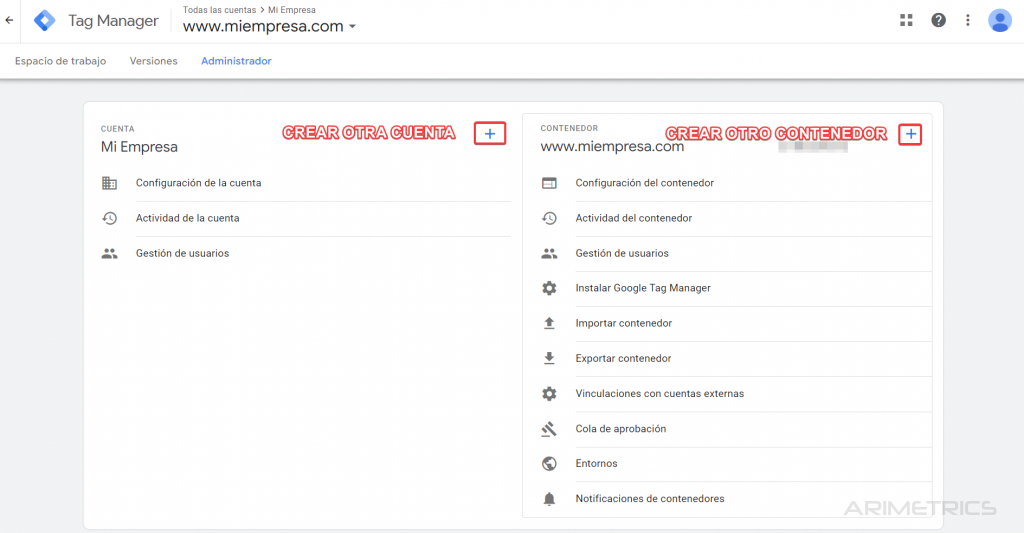Click the upload icon for Importar contenedor
Viewport: 1024px width, 533px height.
[x=549, y=323]
